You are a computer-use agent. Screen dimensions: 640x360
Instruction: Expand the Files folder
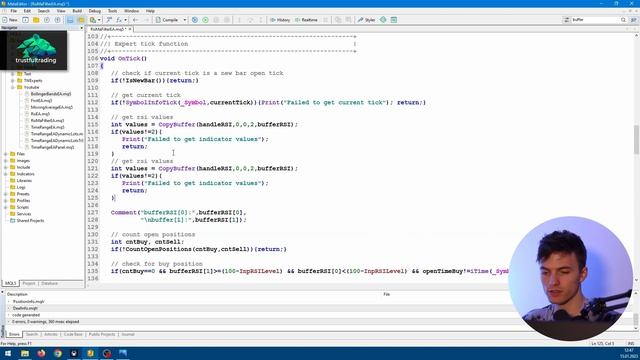click(6, 154)
